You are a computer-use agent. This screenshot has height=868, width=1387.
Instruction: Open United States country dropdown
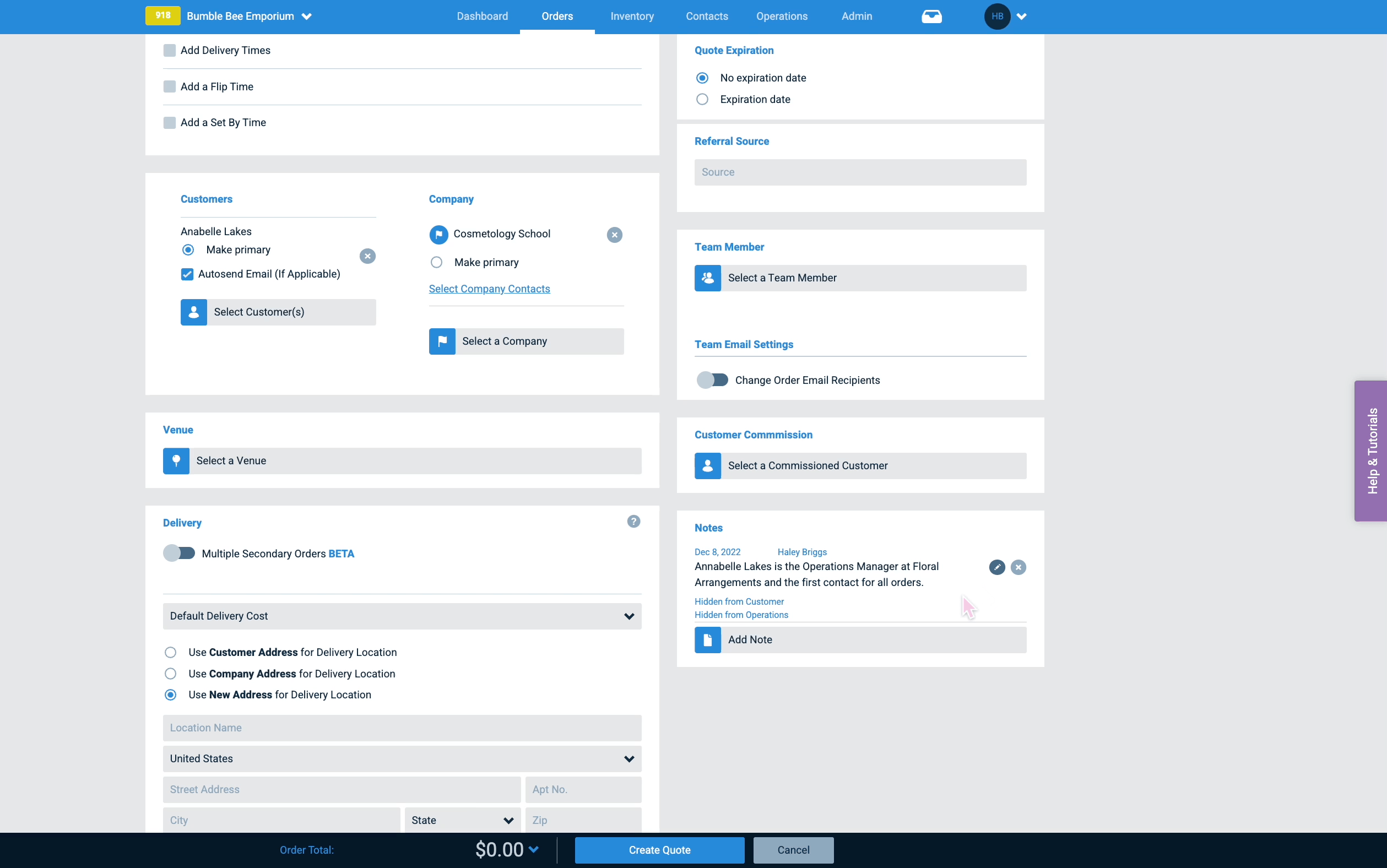click(402, 759)
